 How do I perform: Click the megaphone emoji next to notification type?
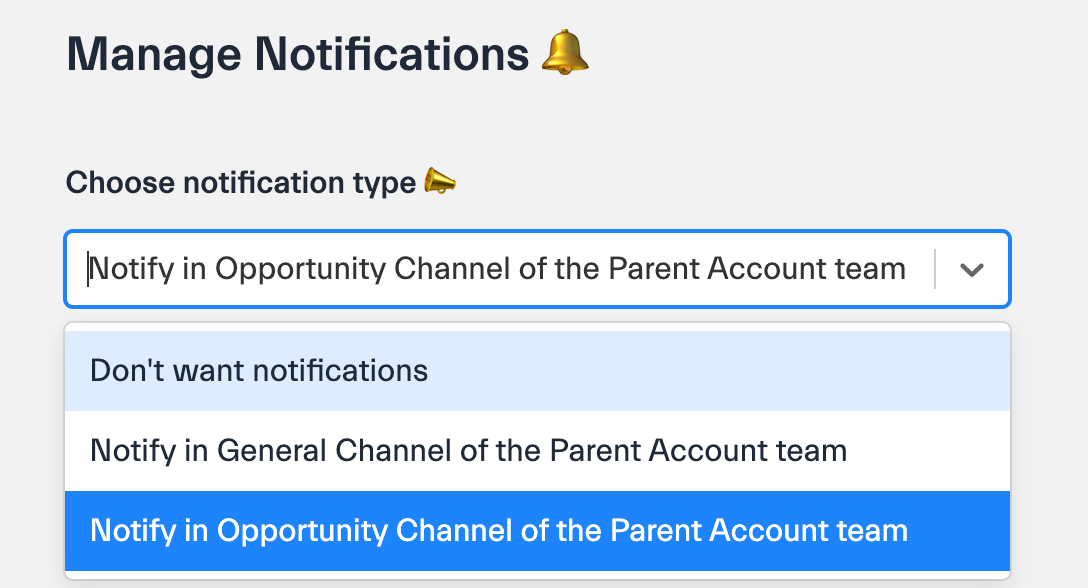[x=440, y=182]
